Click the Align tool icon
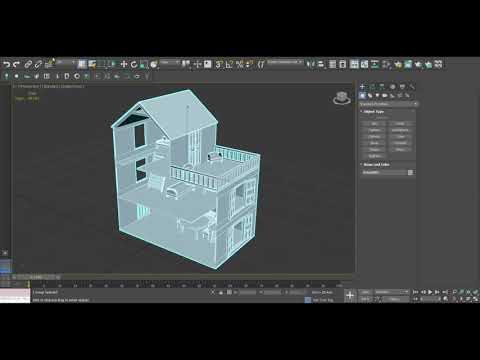 point(321,64)
